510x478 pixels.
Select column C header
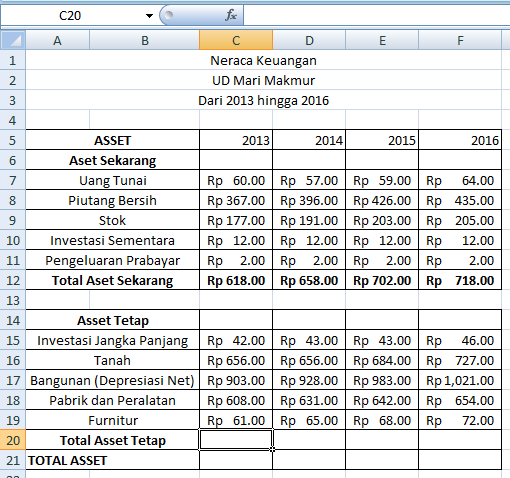pyautogui.click(x=236, y=40)
